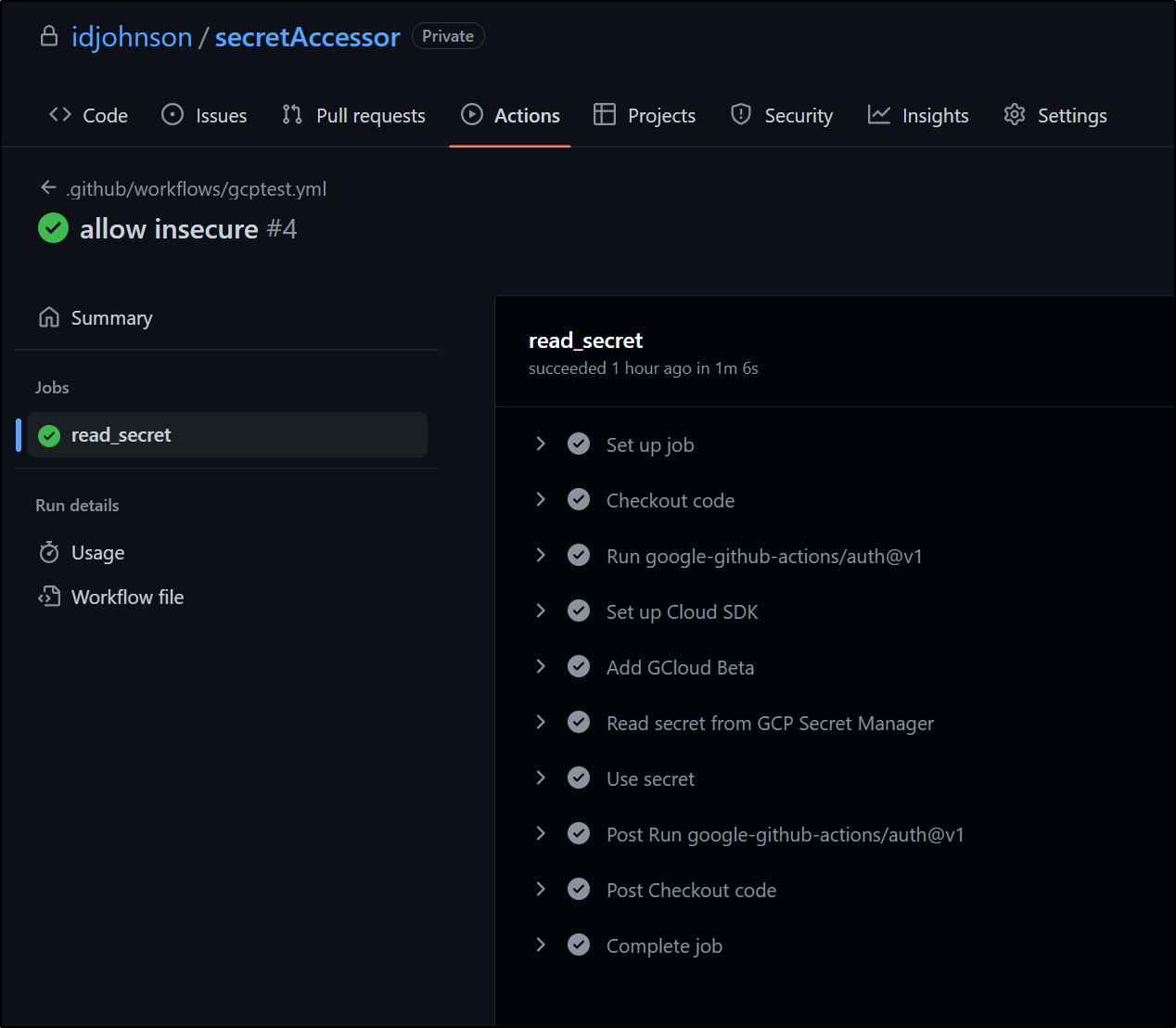The image size is (1176, 1028).
Task: Open the Post Checkout code step label
Action: point(691,891)
